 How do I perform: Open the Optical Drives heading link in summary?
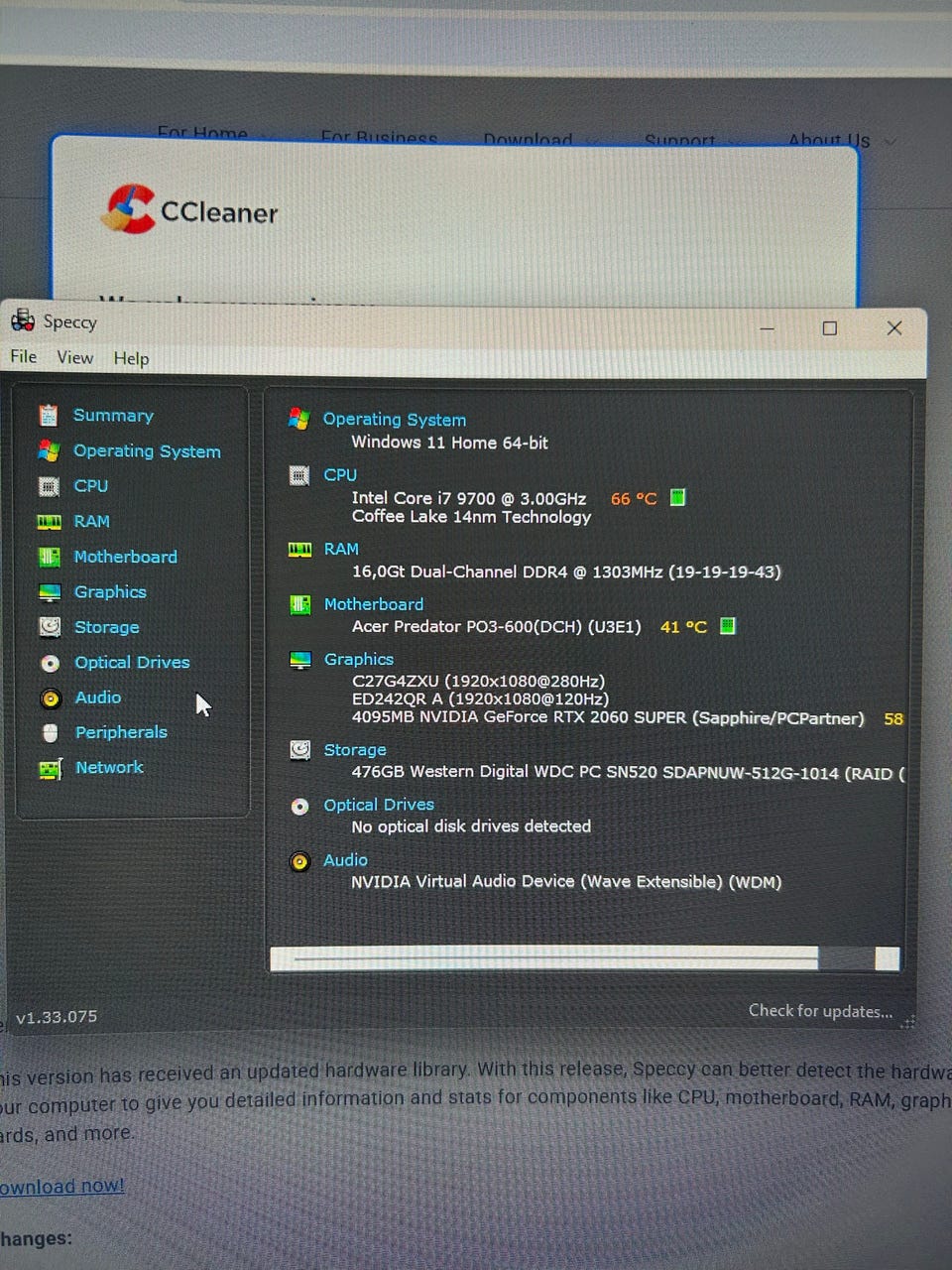(x=379, y=805)
